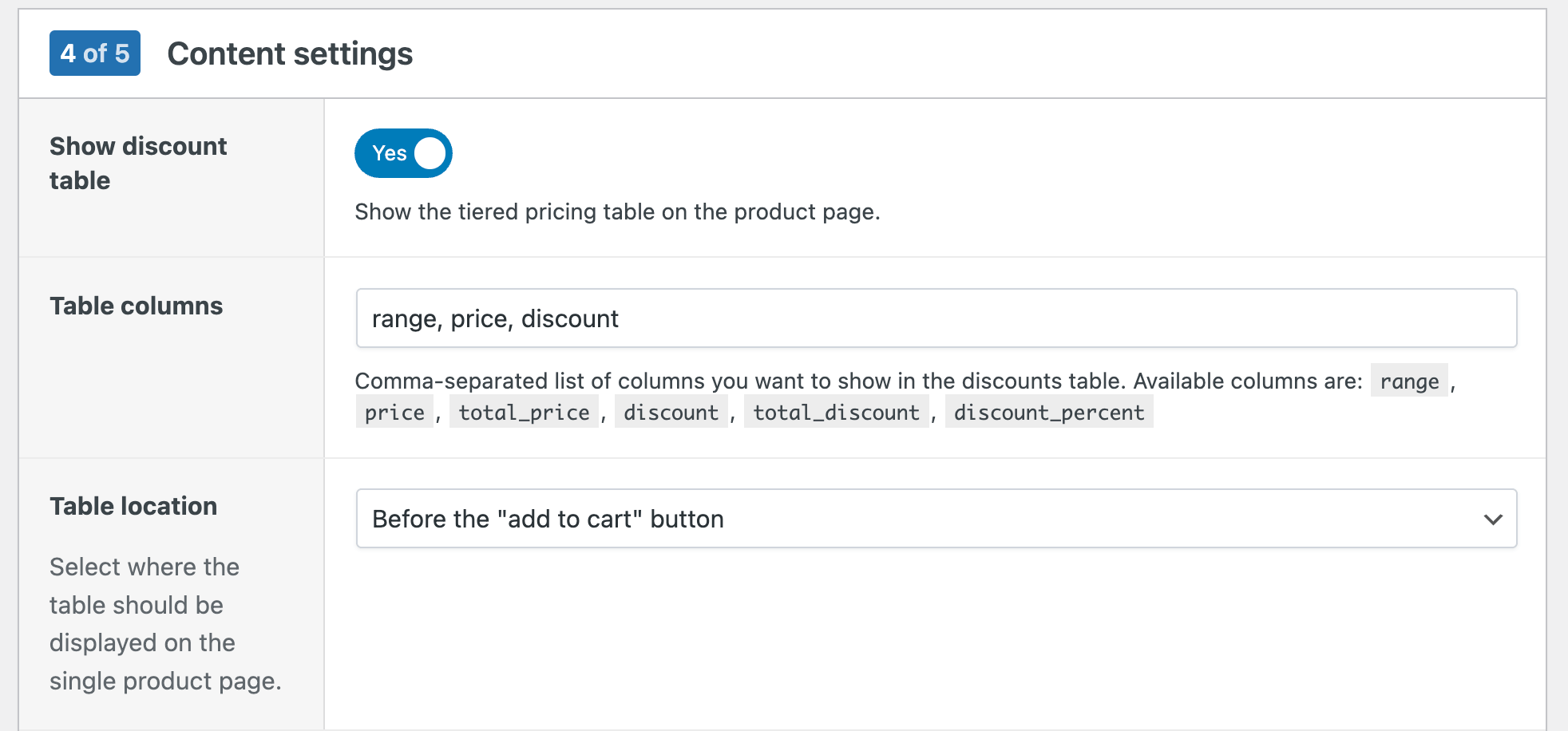Toggle the Show discount table switch
Screen dimensions: 1568x731
coord(403,153)
